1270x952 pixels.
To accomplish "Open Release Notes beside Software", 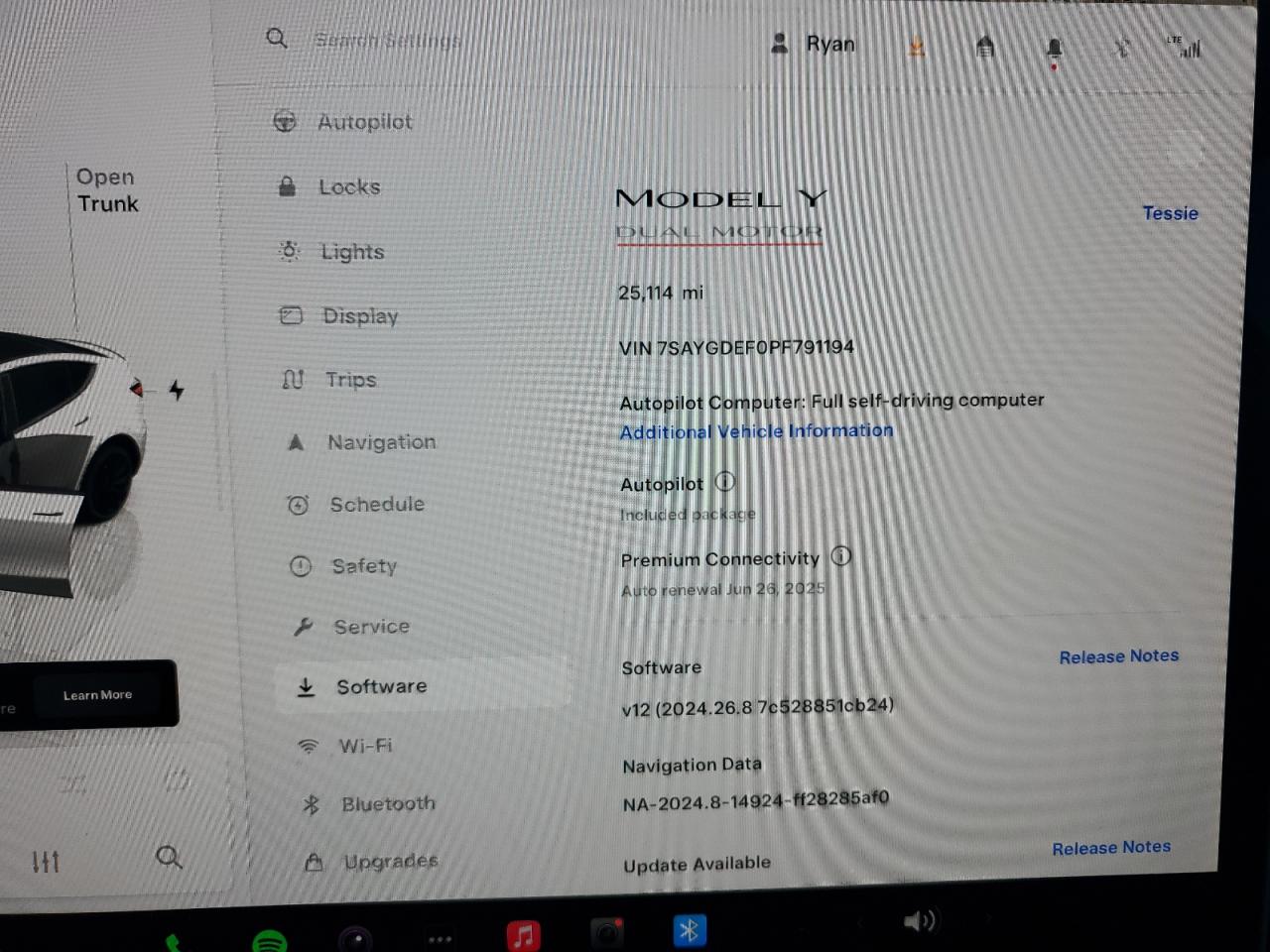I will 1119,656.
